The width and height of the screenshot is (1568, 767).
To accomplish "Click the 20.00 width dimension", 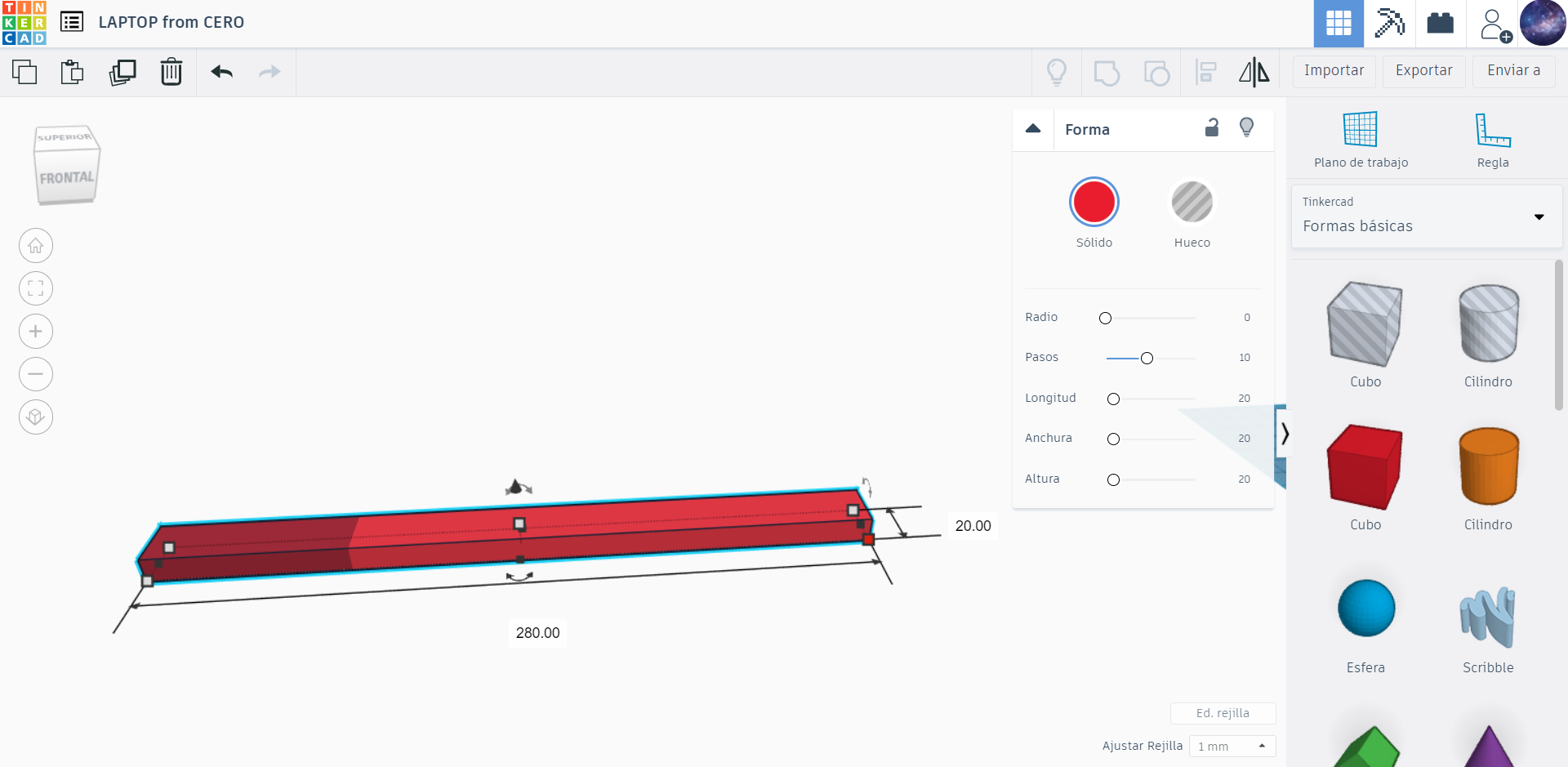I will click(973, 526).
